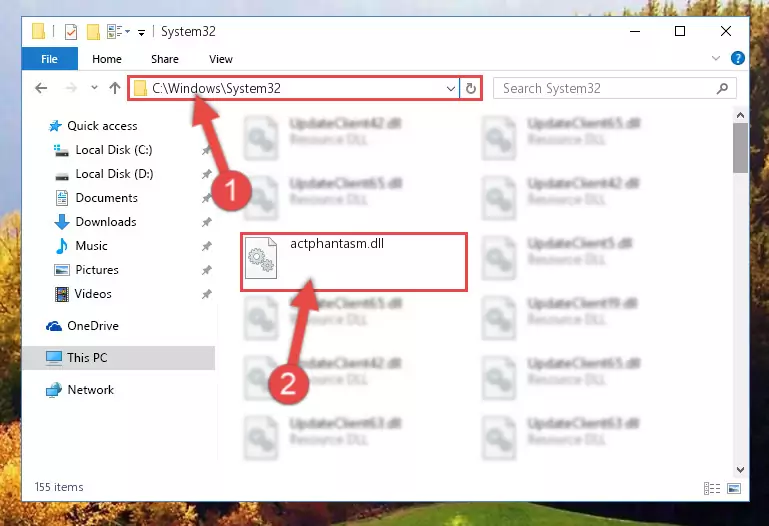769x526 pixels.
Task: Expand the ribbon with the chevron
Action: pyautogui.click(x=716, y=58)
